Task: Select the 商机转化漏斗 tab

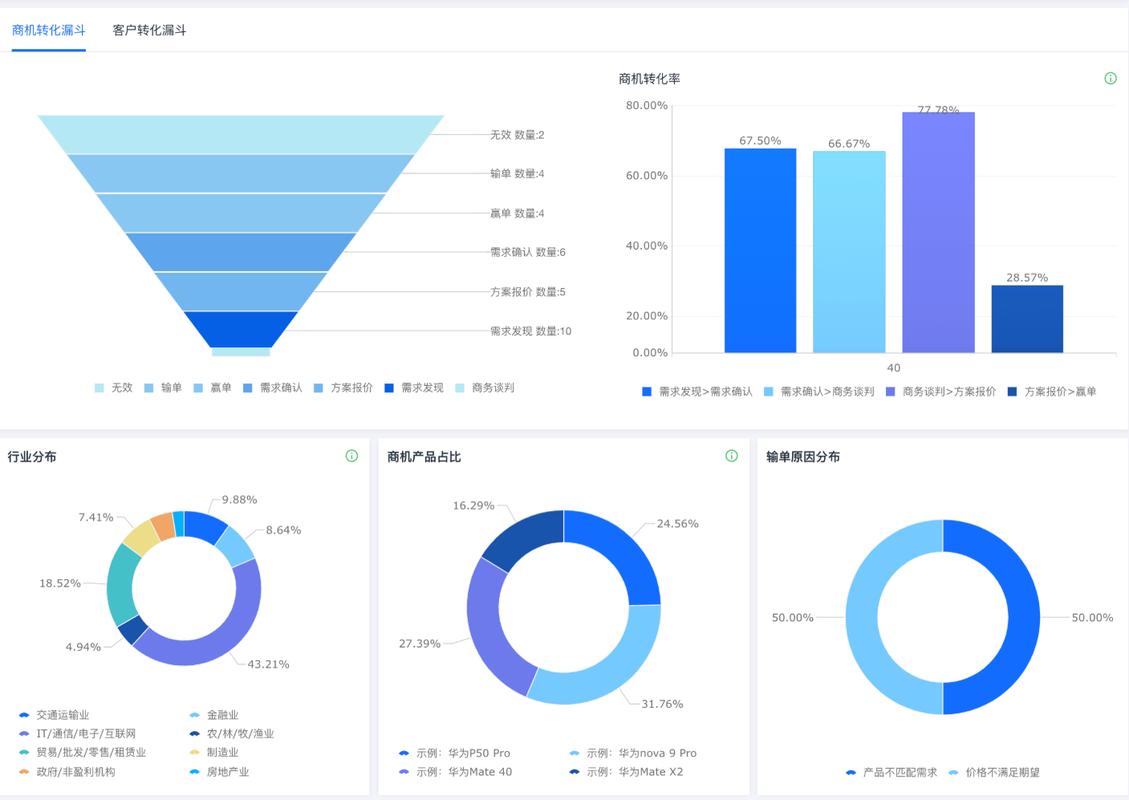Action: pyautogui.click(x=49, y=30)
